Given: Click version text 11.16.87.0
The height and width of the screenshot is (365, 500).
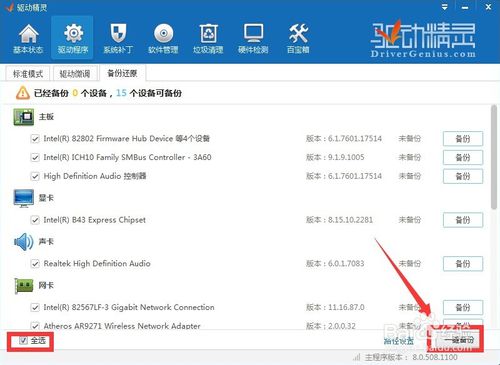Looking at the screenshot, I should 346,307.
